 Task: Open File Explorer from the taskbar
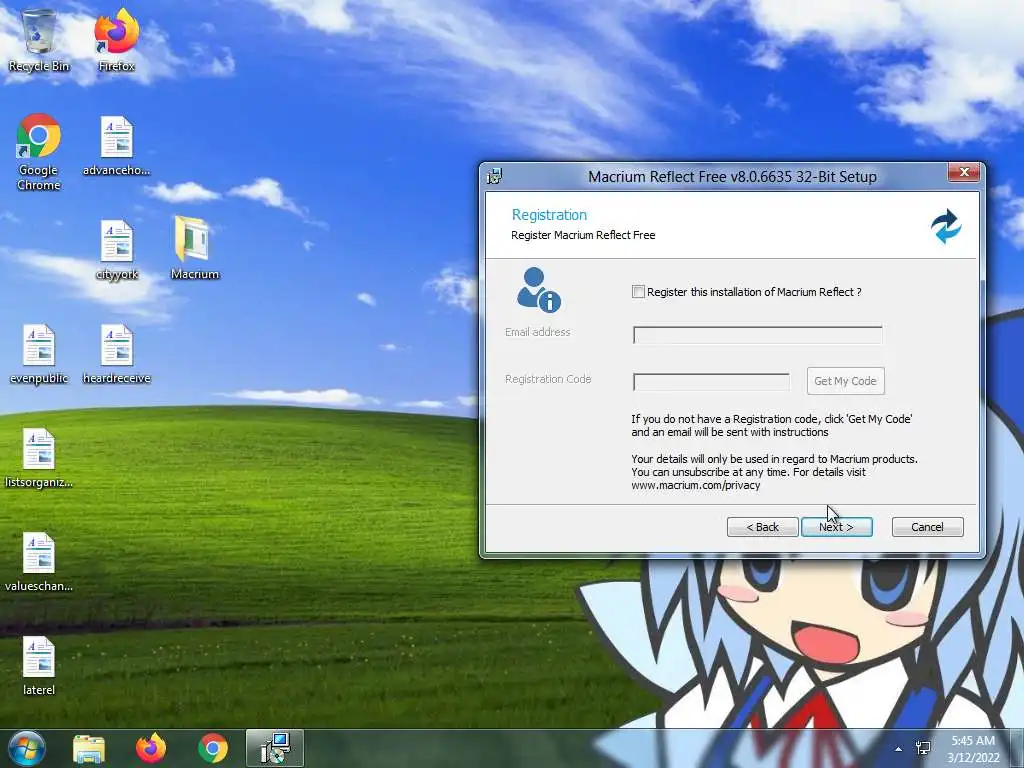click(x=89, y=748)
